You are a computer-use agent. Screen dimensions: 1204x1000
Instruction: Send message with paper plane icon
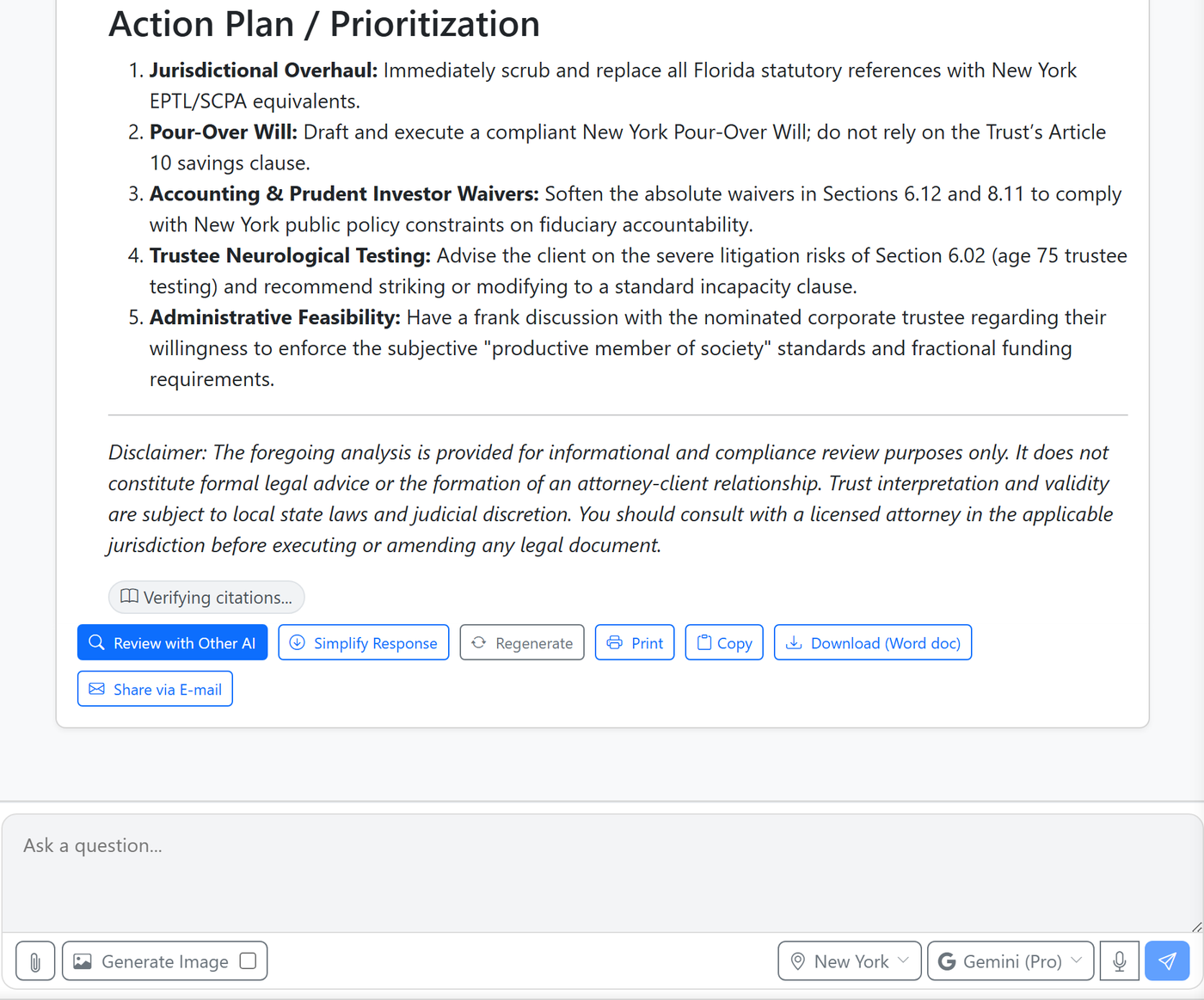coord(1167,961)
